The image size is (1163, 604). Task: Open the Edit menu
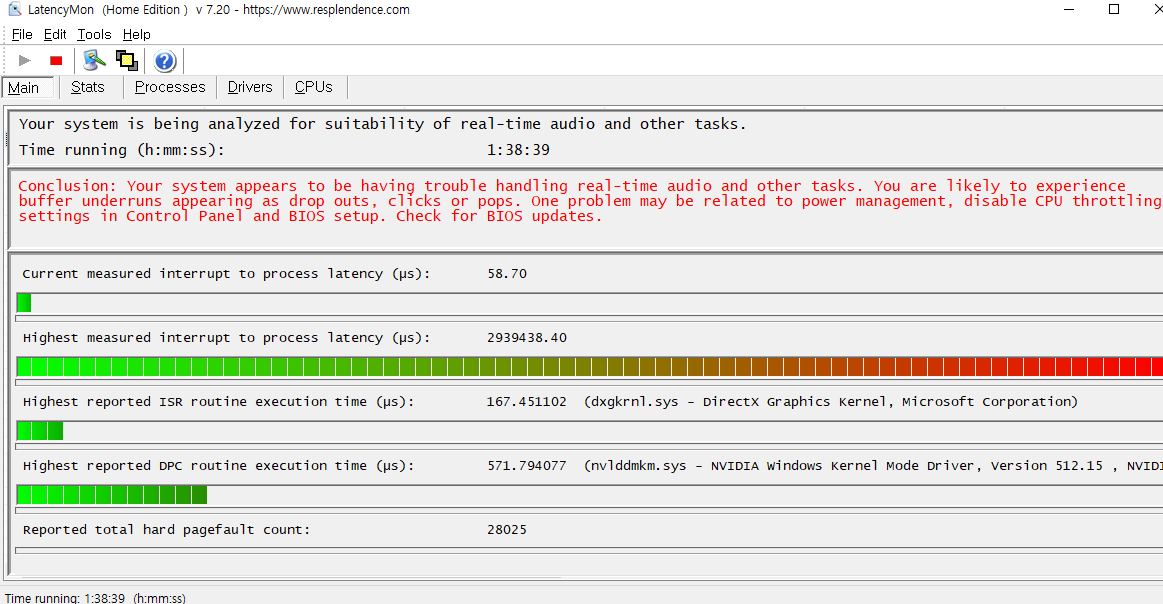(55, 34)
